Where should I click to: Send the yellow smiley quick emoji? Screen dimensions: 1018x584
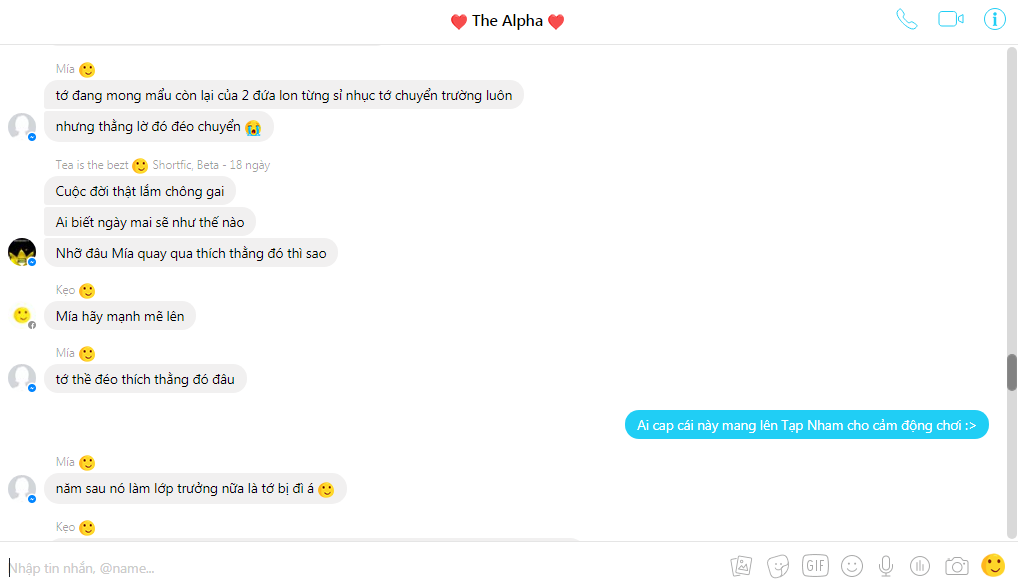pos(993,565)
